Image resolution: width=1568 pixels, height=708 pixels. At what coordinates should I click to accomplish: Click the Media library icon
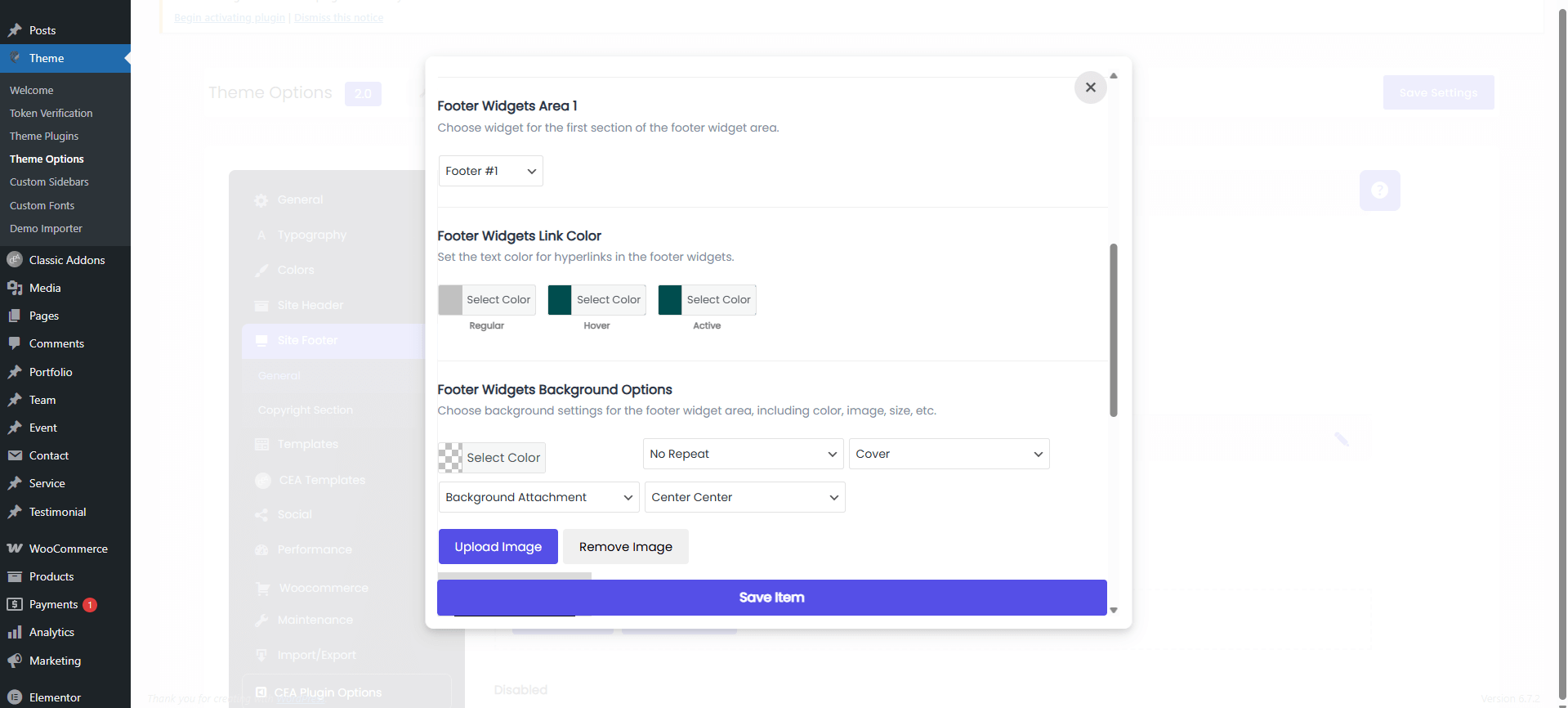[x=15, y=288]
